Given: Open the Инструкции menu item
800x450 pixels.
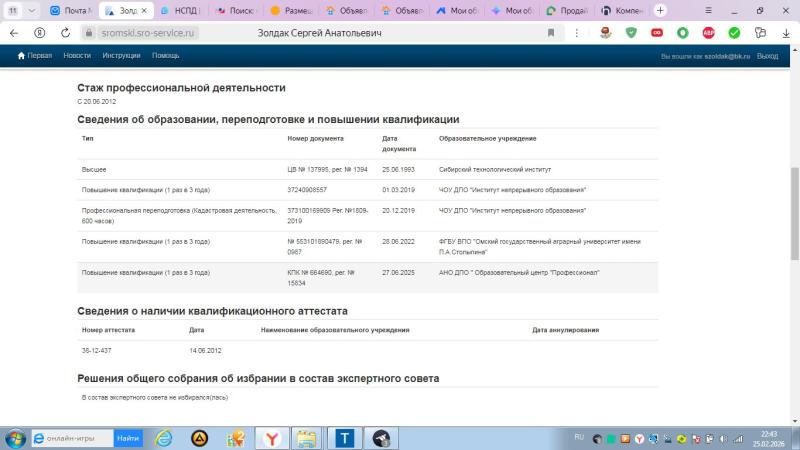Looking at the screenshot, I should 121,56.
